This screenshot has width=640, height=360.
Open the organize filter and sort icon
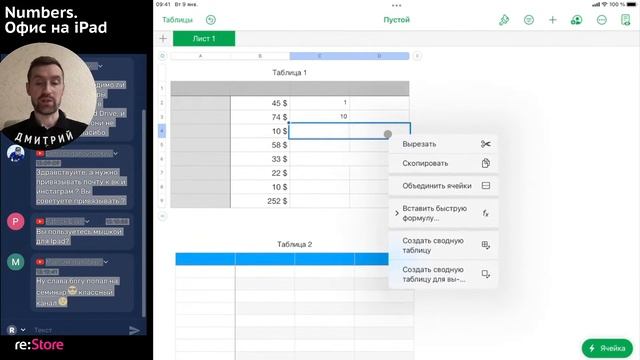click(x=529, y=20)
